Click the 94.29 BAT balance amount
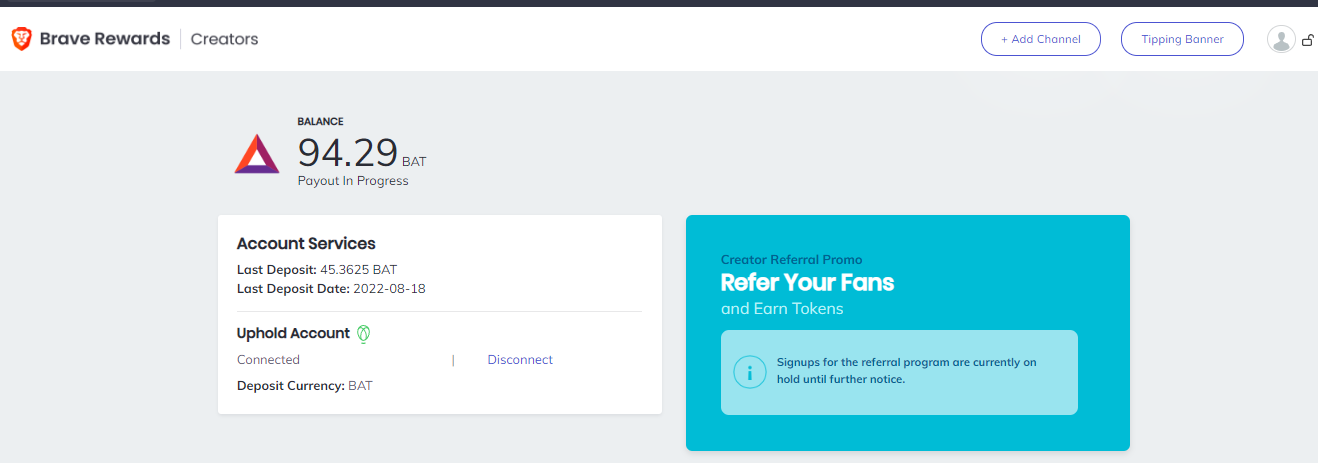The width and height of the screenshot is (1318, 463). coord(362,154)
